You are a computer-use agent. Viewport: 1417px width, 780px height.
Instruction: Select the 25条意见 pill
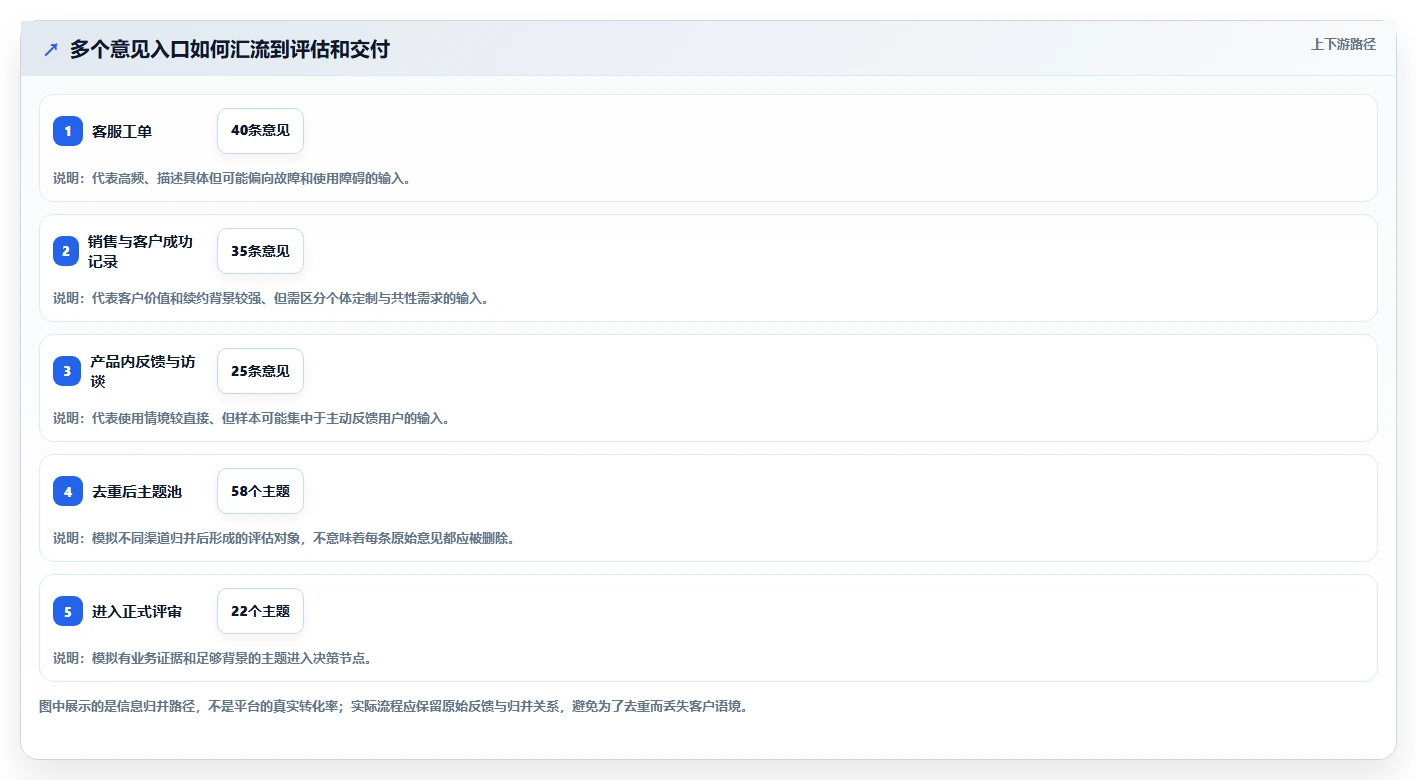[x=260, y=371]
